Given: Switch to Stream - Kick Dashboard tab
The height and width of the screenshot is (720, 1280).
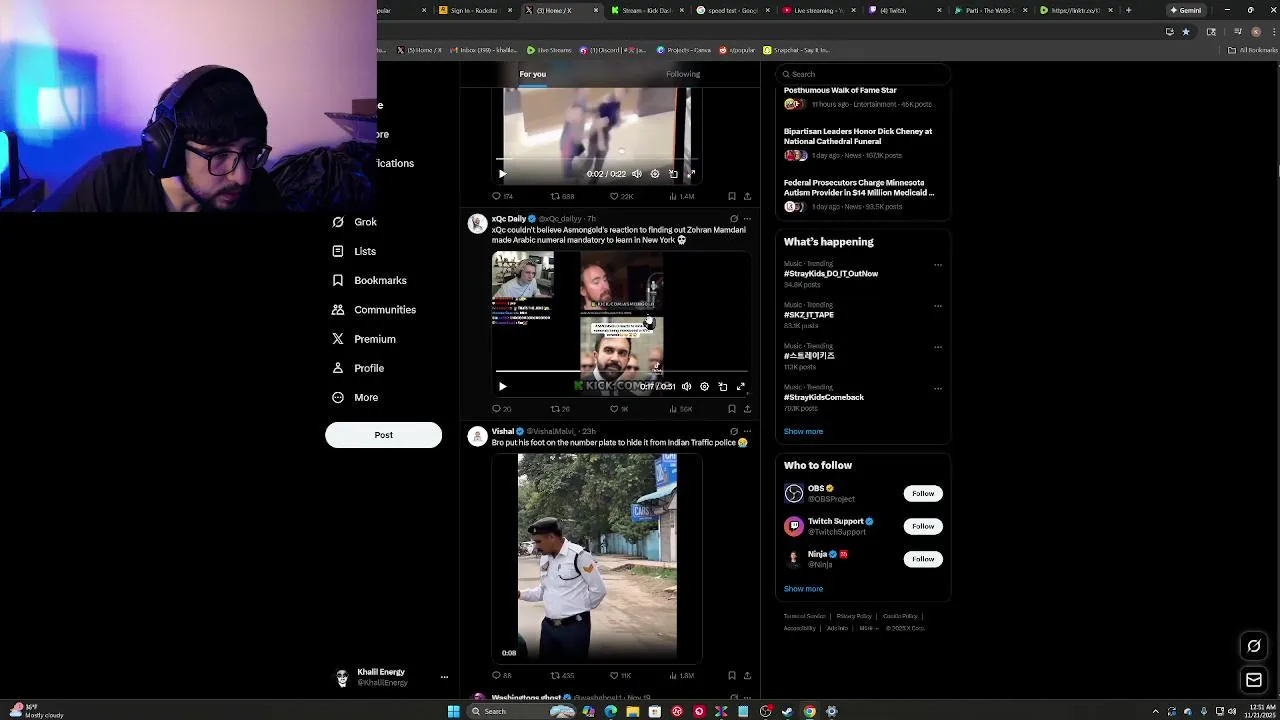Looking at the screenshot, I should coord(647,10).
